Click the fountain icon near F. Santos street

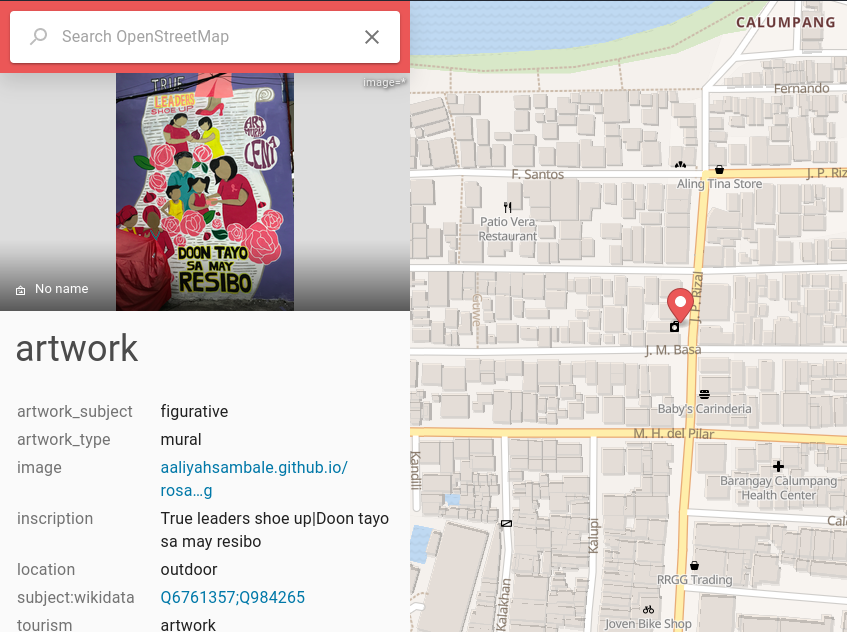(x=680, y=164)
